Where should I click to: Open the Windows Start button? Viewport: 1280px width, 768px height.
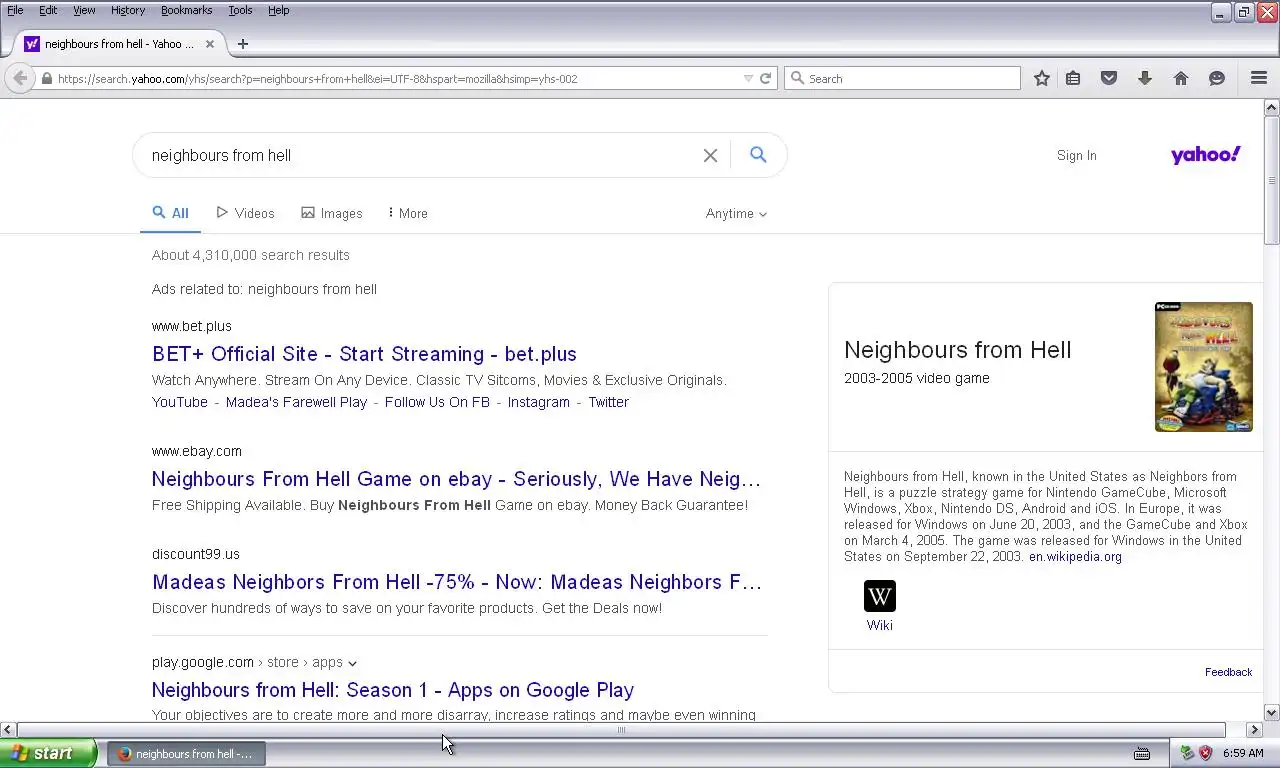point(48,753)
